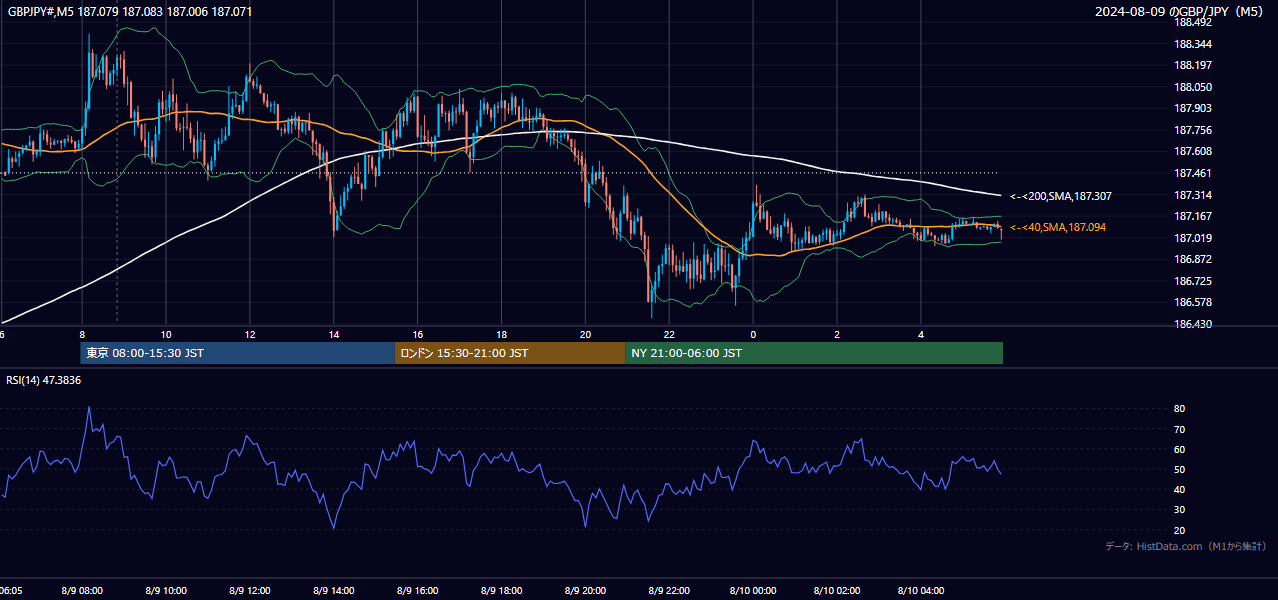
Task: Click hour label 14 under the price chart
Action: click(334, 334)
